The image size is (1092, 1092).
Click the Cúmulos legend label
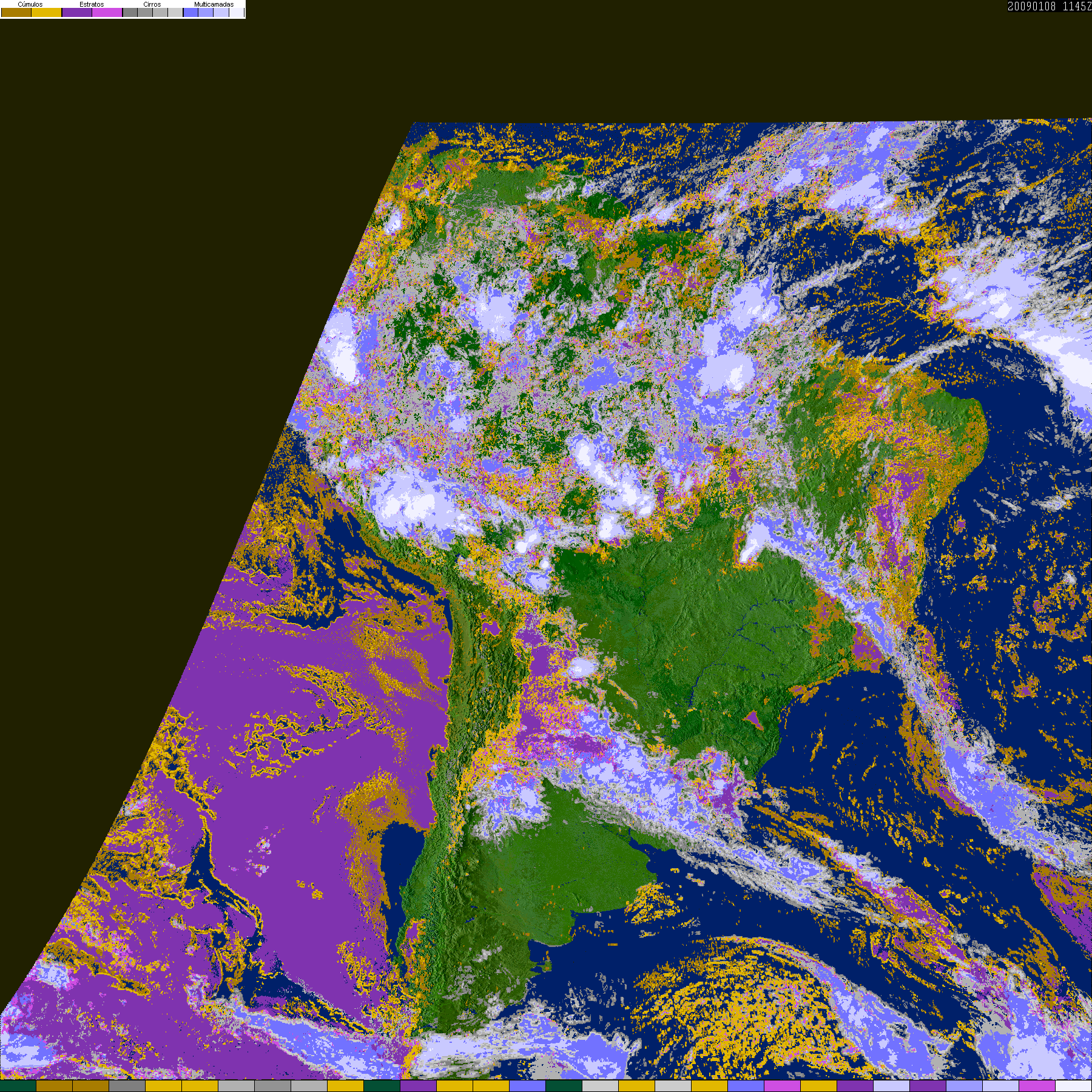[30, 4]
